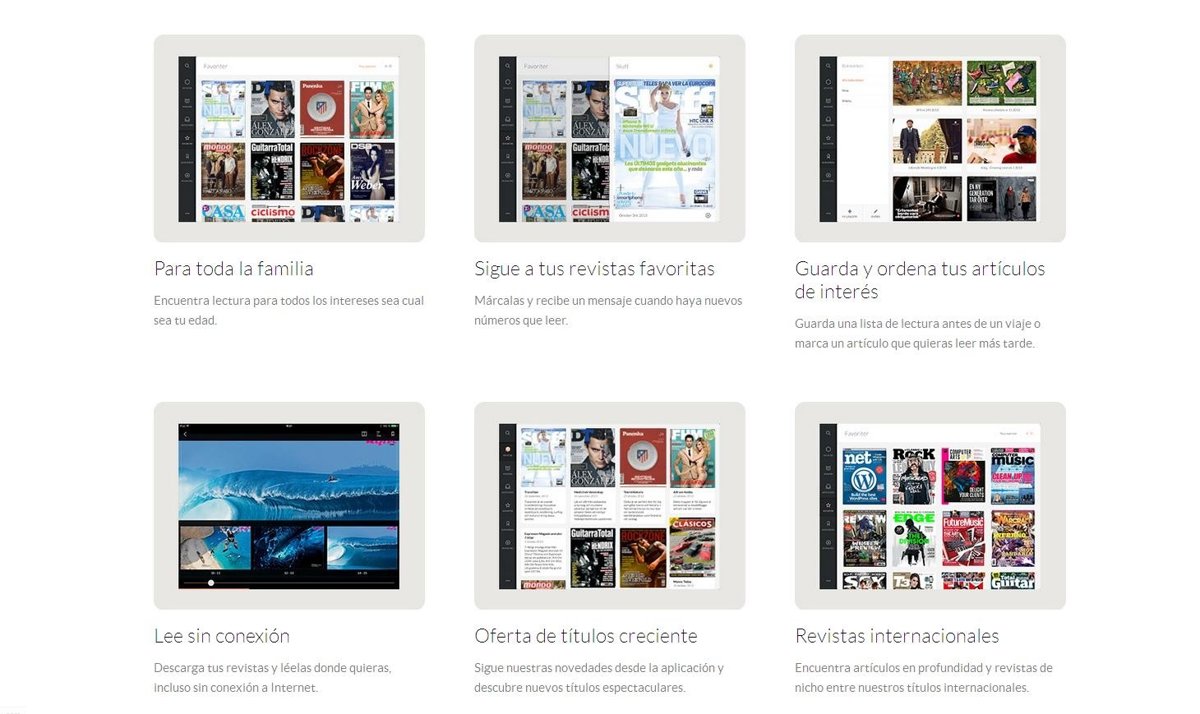Click search icon in 'Revistas internacionales' screenshot sidebar

(x=828, y=434)
